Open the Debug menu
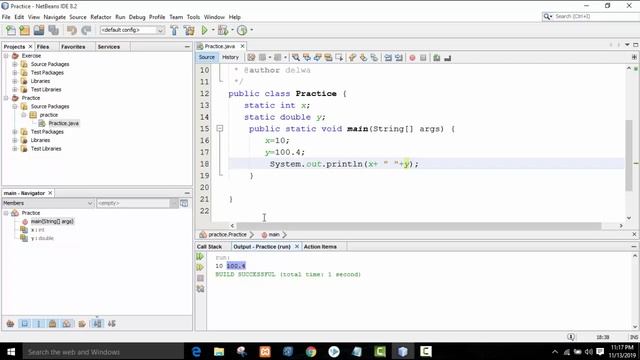Screen dimensions: 640x360 (137, 17)
